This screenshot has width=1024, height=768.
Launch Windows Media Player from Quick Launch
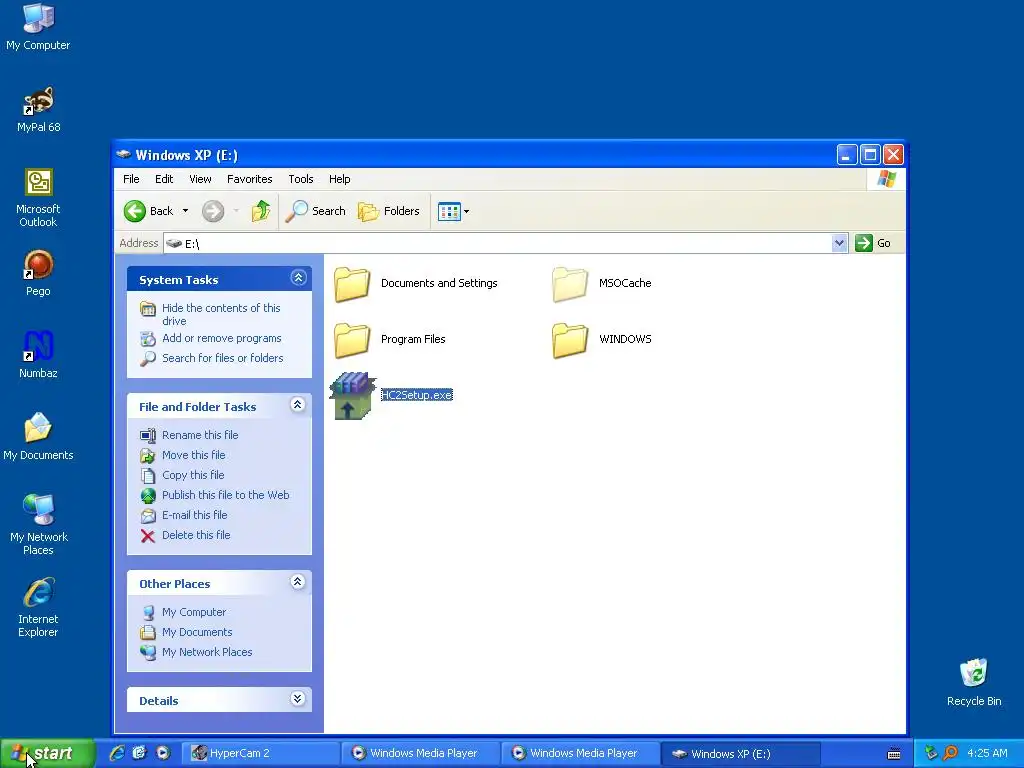tap(163, 753)
